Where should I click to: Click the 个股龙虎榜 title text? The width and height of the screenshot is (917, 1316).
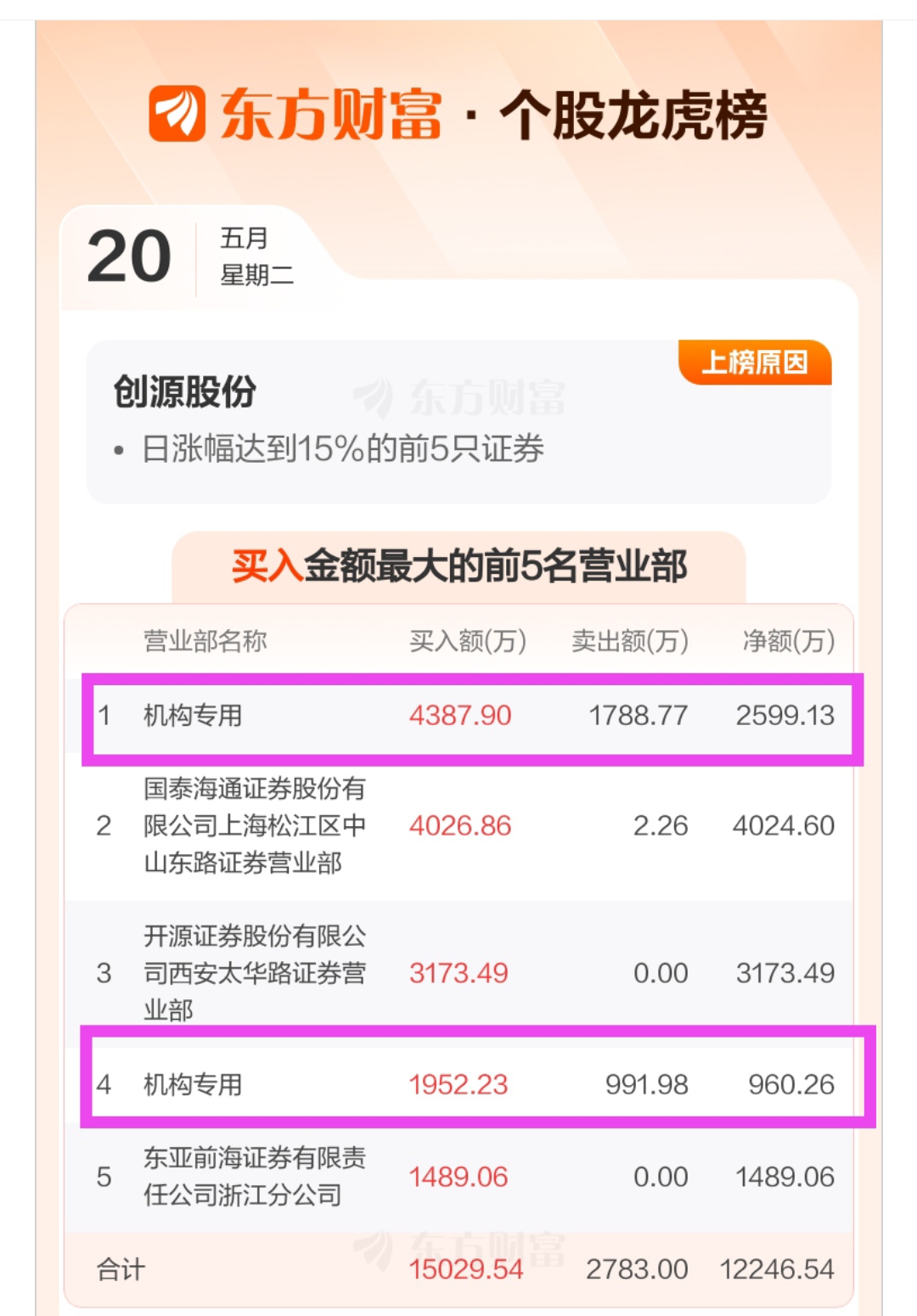tap(633, 115)
